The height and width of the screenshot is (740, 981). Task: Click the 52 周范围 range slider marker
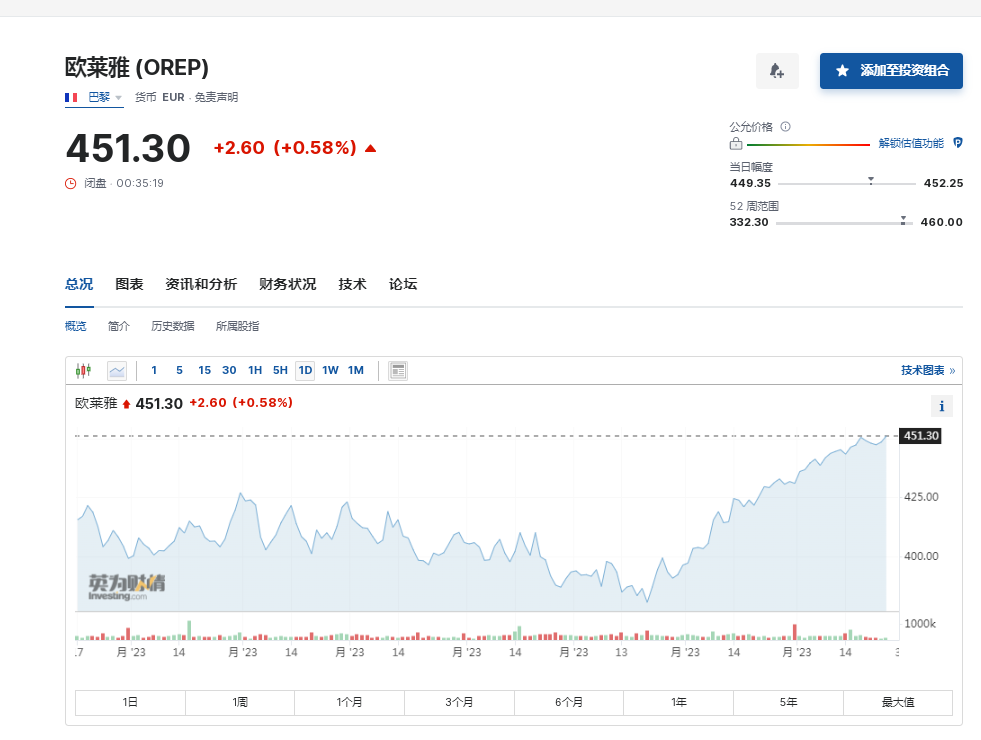click(903, 220)
